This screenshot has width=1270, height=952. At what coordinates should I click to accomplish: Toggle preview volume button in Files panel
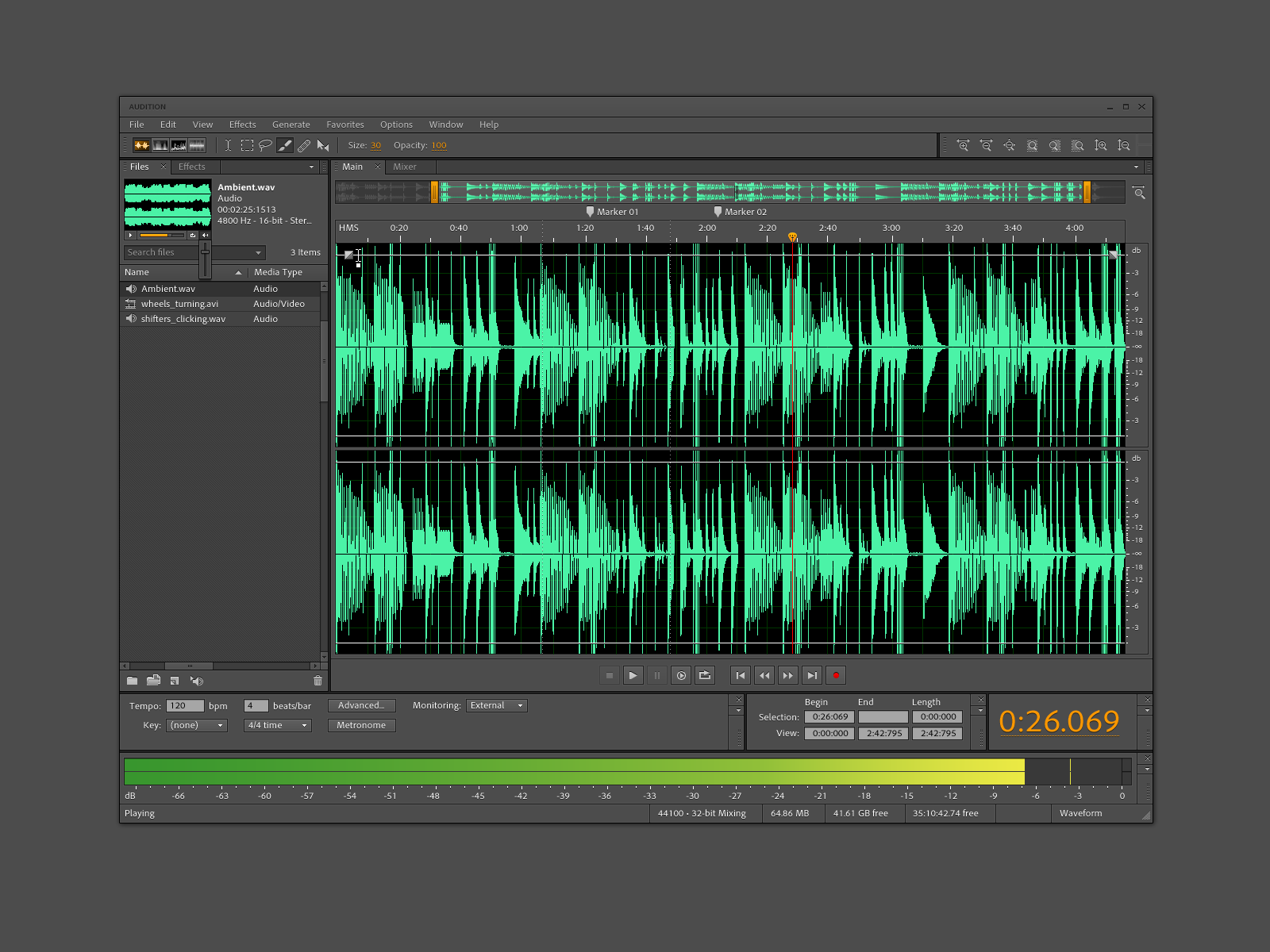click(x=205, y=236)
